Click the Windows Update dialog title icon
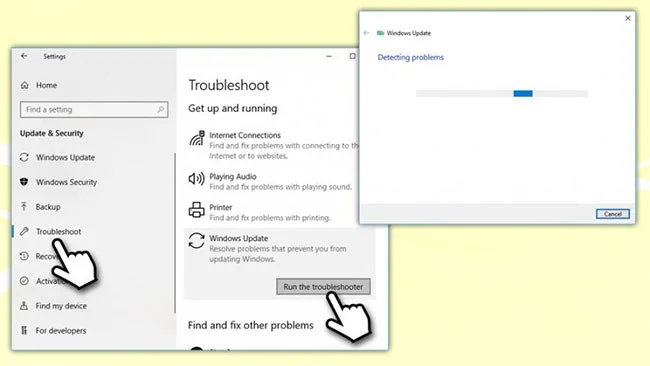Image resolution: width=650 pixels, height=366 pixels. click(x=380, y=33)
